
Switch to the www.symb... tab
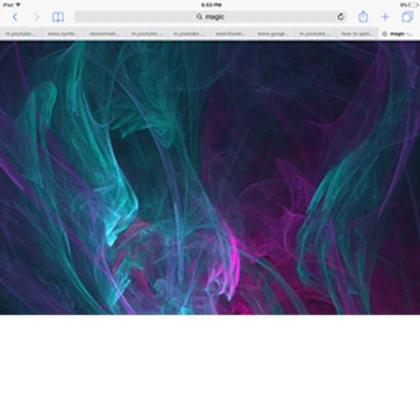(x=63, y=34)
